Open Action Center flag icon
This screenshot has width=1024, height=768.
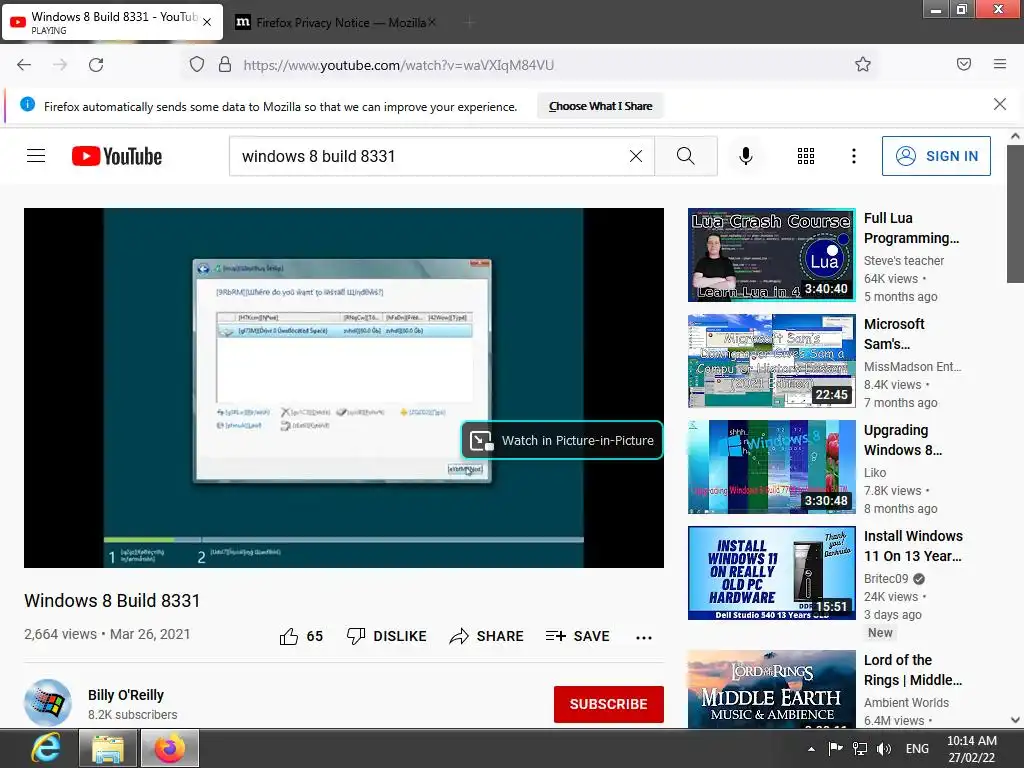pos(835,748)
